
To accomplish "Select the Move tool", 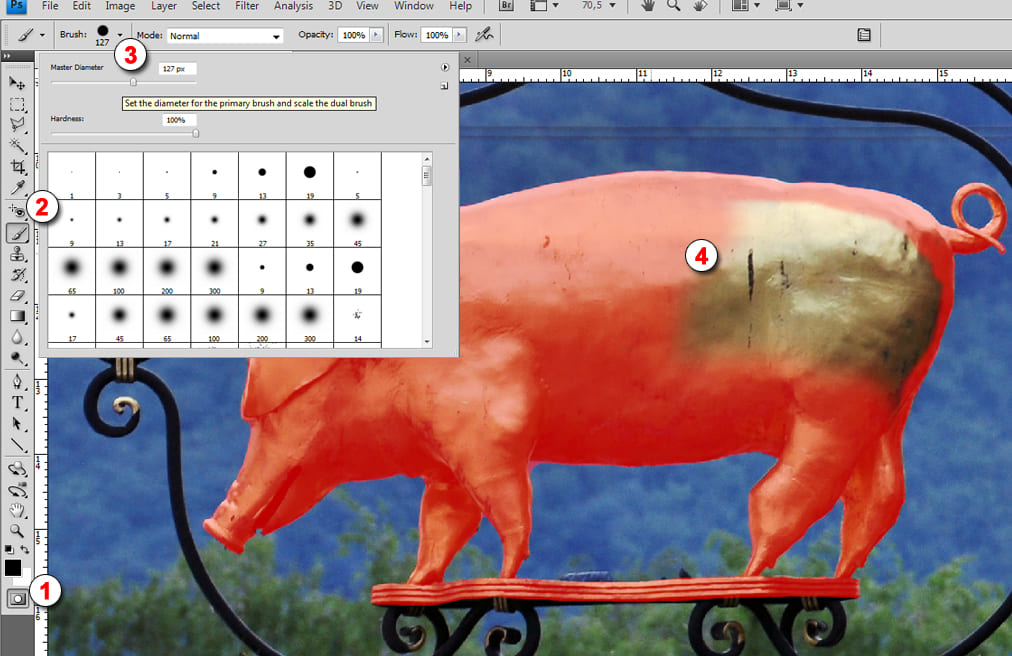I will tap(17, 83).
